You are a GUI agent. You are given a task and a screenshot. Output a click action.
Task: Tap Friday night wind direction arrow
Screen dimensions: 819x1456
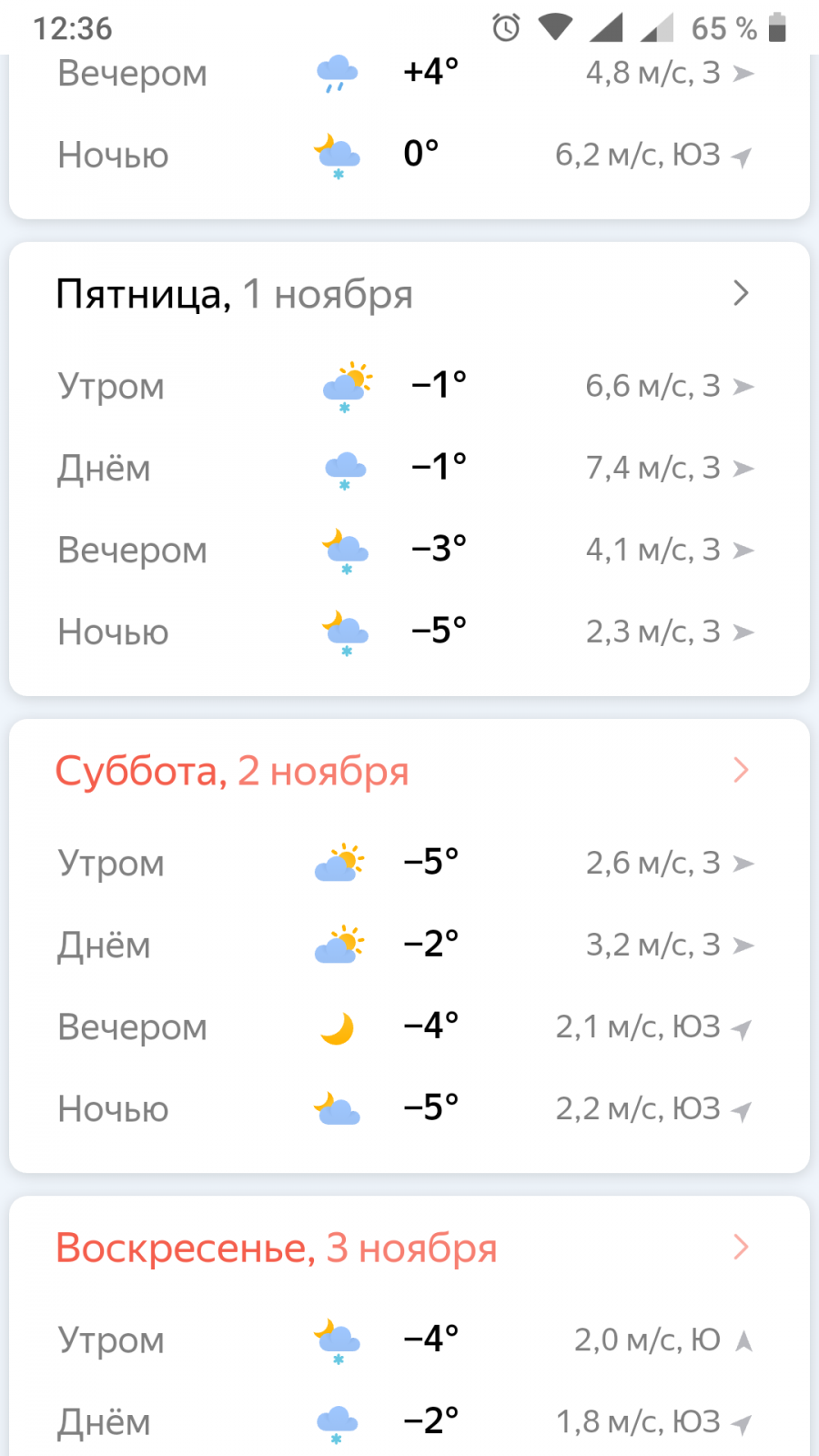pos(743,632)
